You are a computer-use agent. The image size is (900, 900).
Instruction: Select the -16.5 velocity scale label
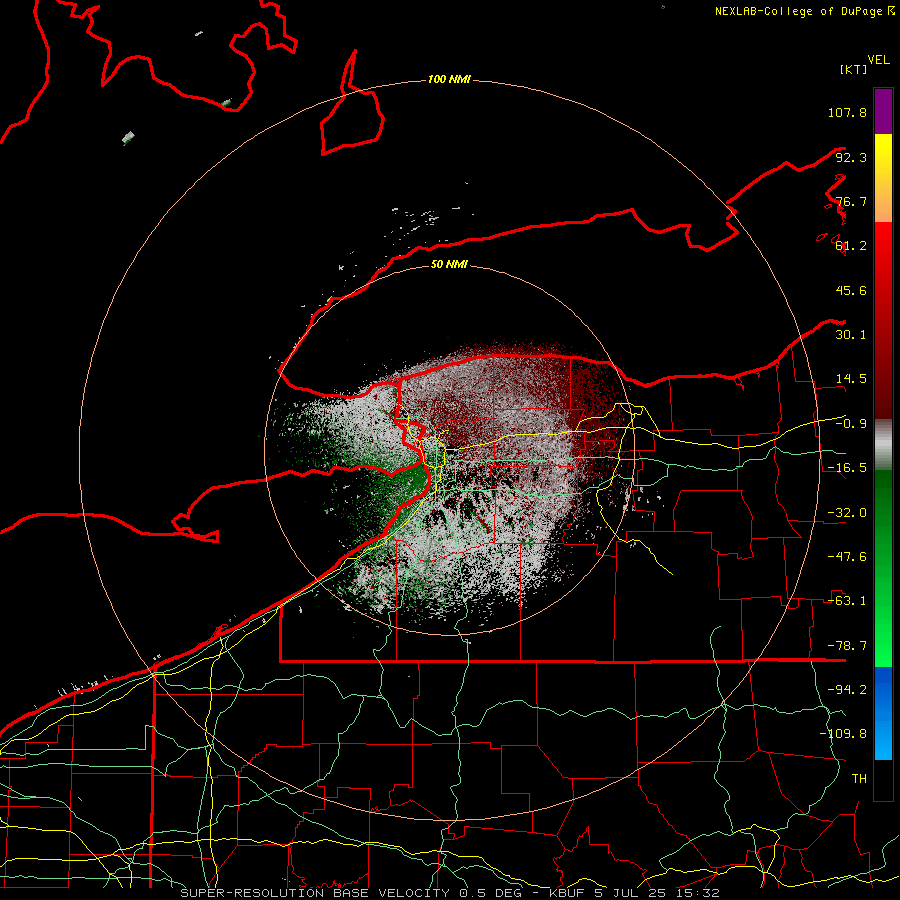pos(847,468)
